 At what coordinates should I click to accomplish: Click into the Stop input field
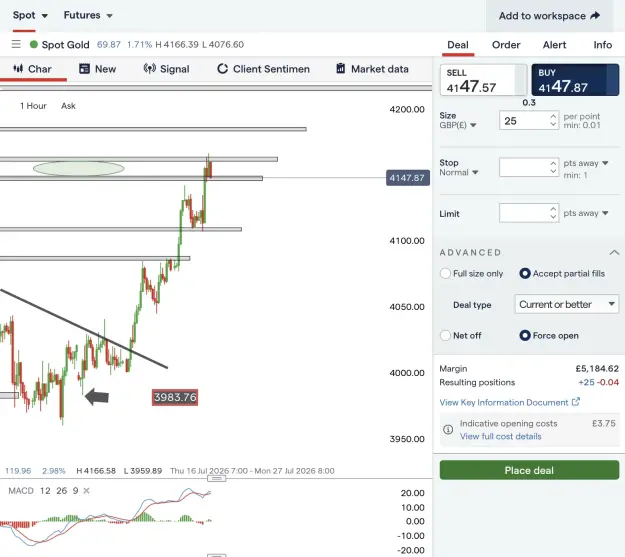pos(524,167)
